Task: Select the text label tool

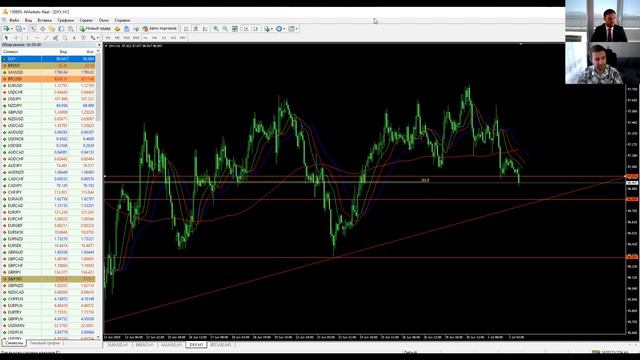Action: tap(83, 38)
